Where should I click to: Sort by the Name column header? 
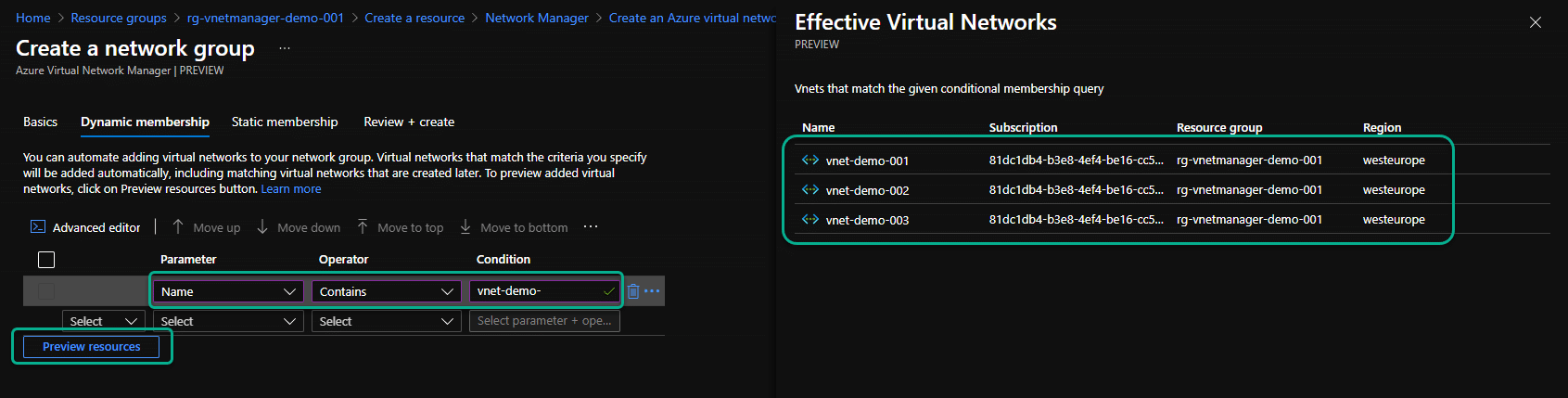click(x=819, y=128)
